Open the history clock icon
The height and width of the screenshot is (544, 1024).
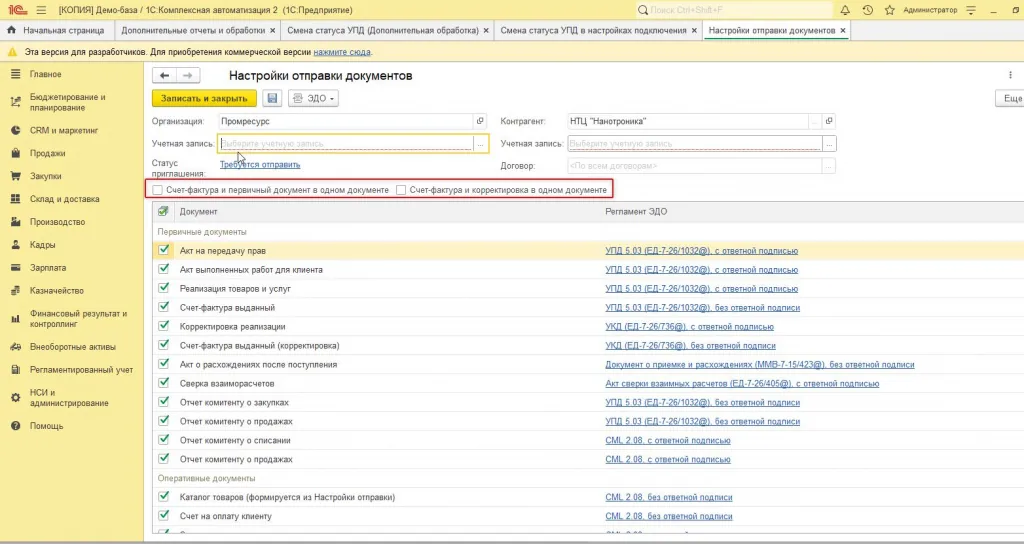pyautogui.click(x=867, y=10)
